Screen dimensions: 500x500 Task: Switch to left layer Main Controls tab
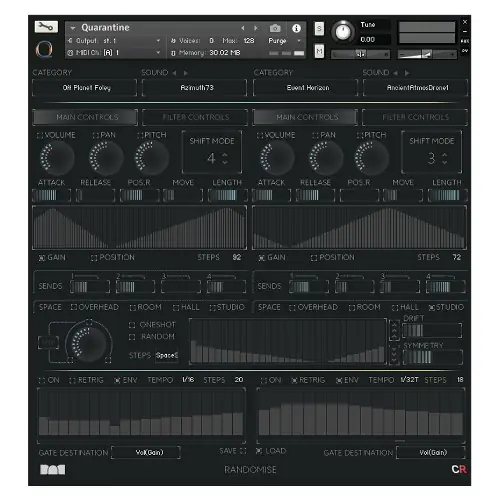85,117
